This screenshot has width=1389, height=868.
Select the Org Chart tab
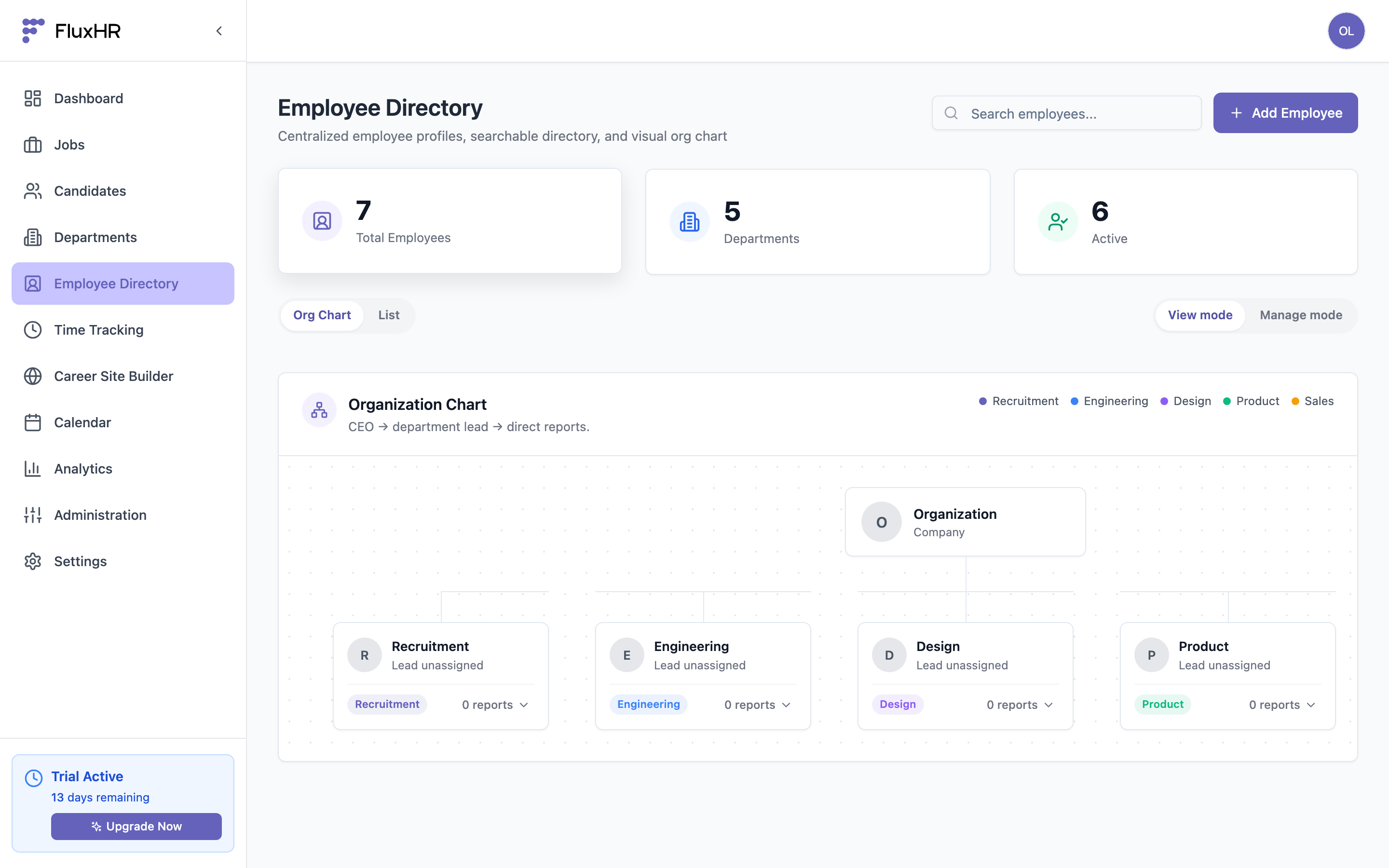coord(322,315)
